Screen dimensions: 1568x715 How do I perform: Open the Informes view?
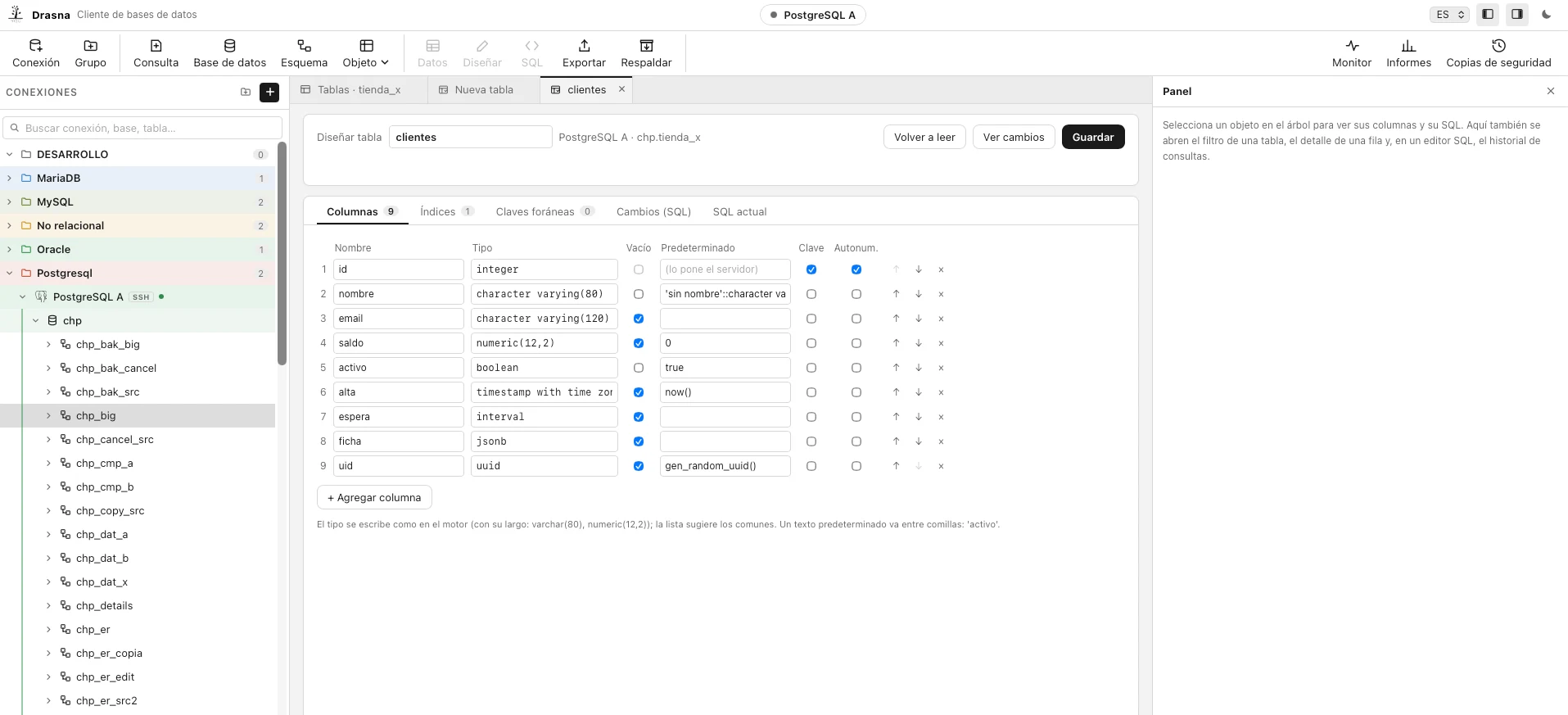(1409, 53)
